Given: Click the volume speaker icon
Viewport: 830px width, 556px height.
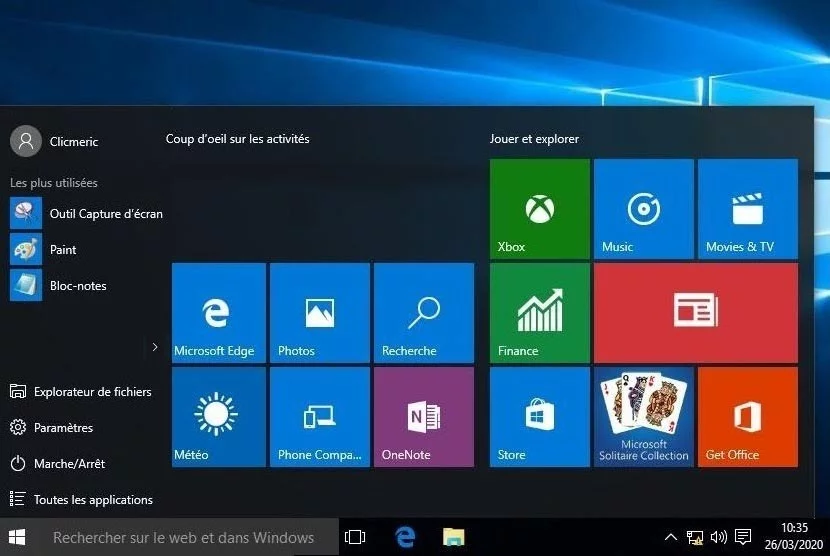Looking at the screenshot, I should click(x=718, y=537).
